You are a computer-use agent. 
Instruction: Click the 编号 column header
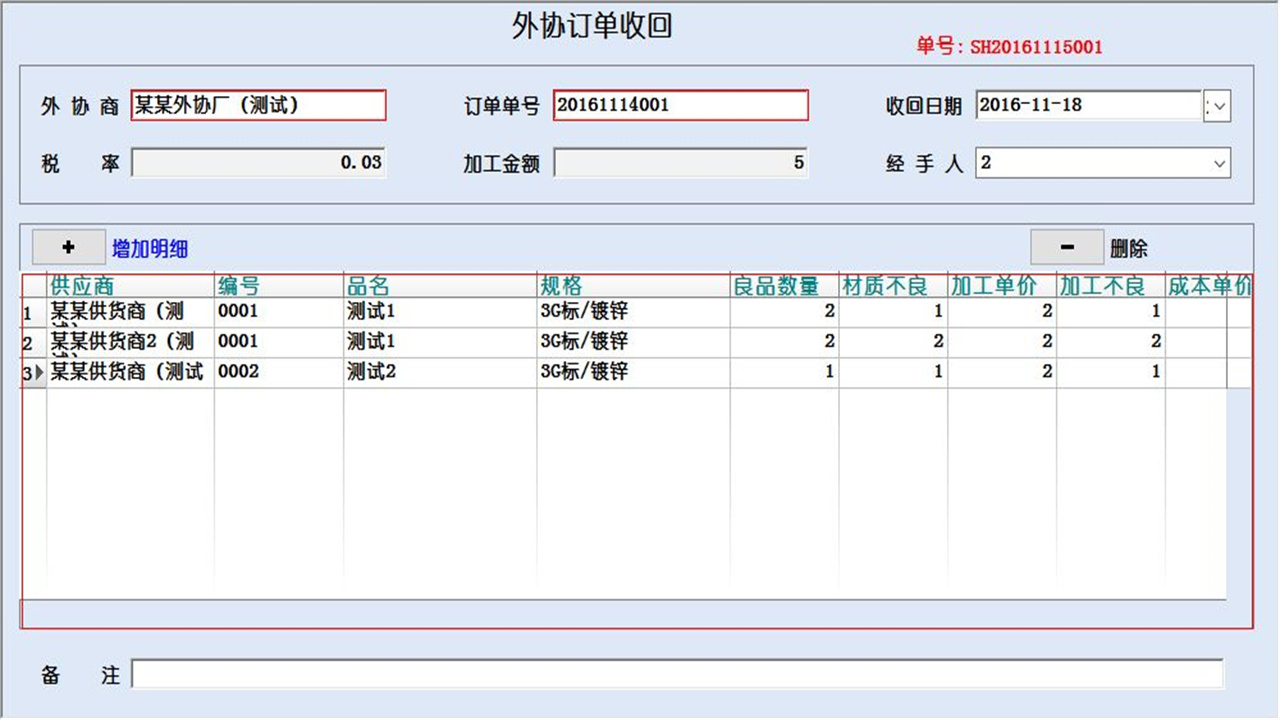coord(239,285)
